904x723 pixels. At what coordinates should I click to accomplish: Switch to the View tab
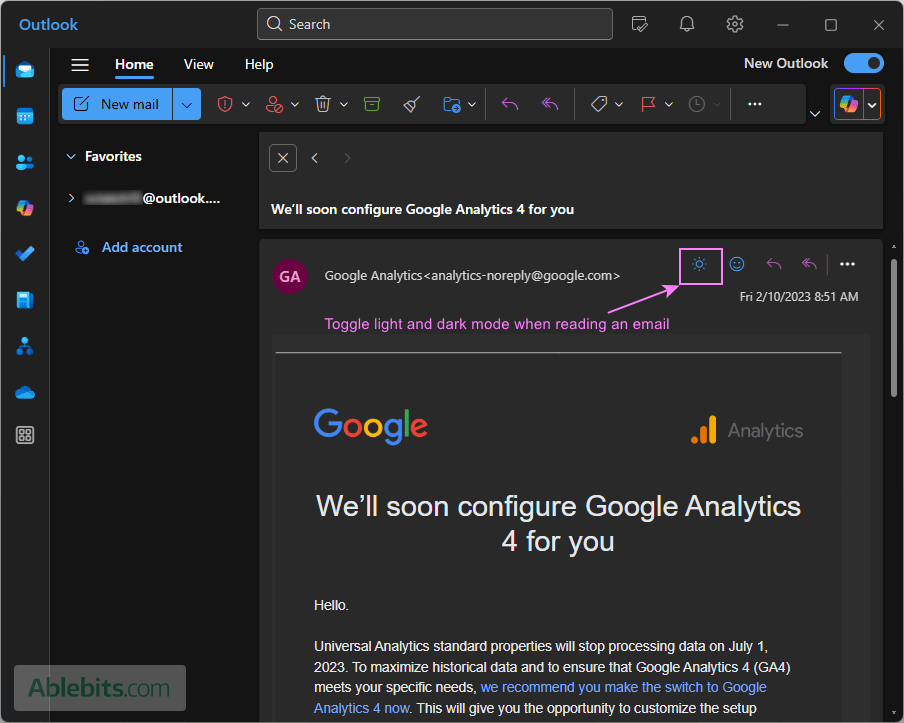tap(198, 65)
